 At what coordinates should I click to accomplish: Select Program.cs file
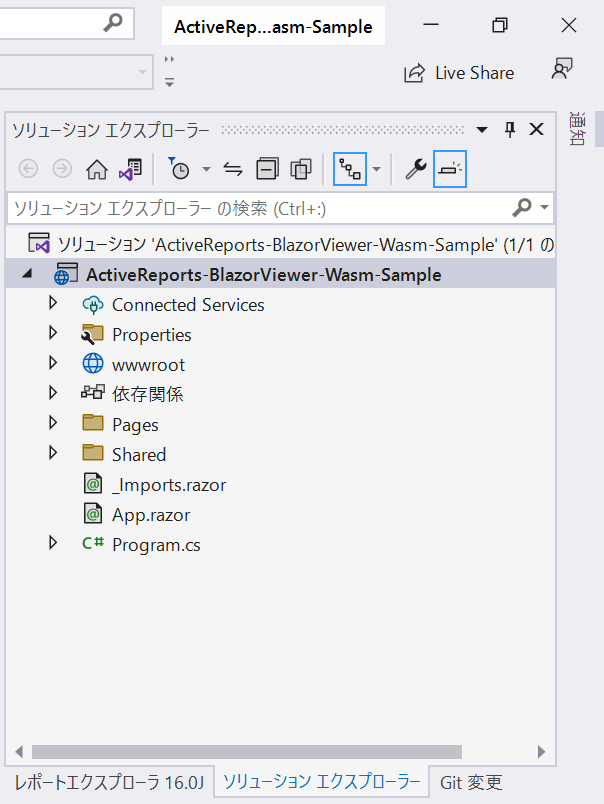[x=156, y=545]
